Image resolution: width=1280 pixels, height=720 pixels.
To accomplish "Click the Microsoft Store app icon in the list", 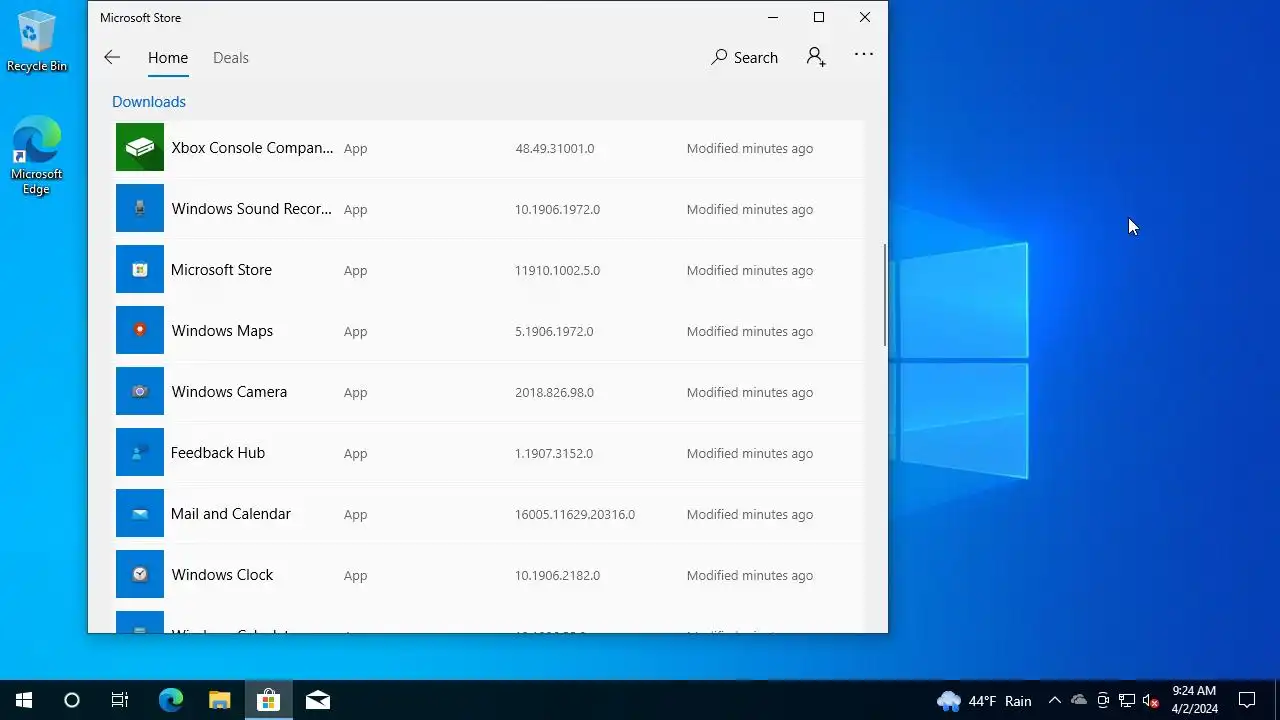I will pos(140,270).
